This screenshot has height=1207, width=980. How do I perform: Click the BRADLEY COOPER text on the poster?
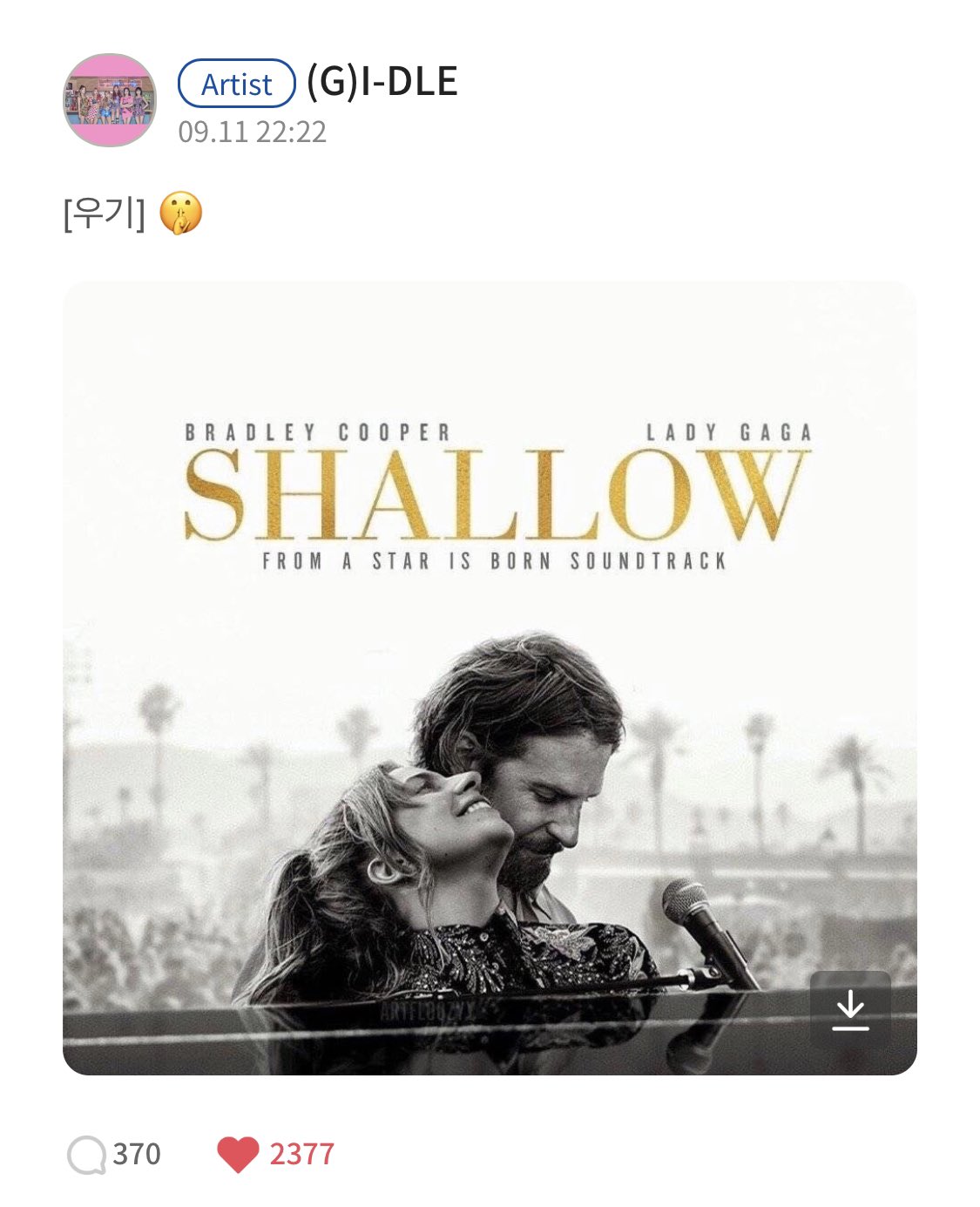click(x=318, y=432)
